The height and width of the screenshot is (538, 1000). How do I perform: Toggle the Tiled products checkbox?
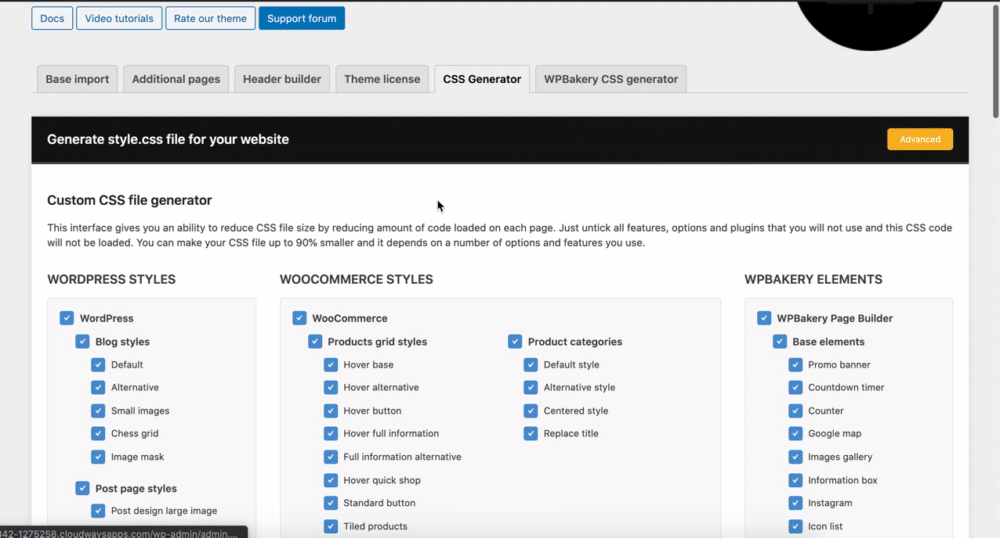[330, 527]
